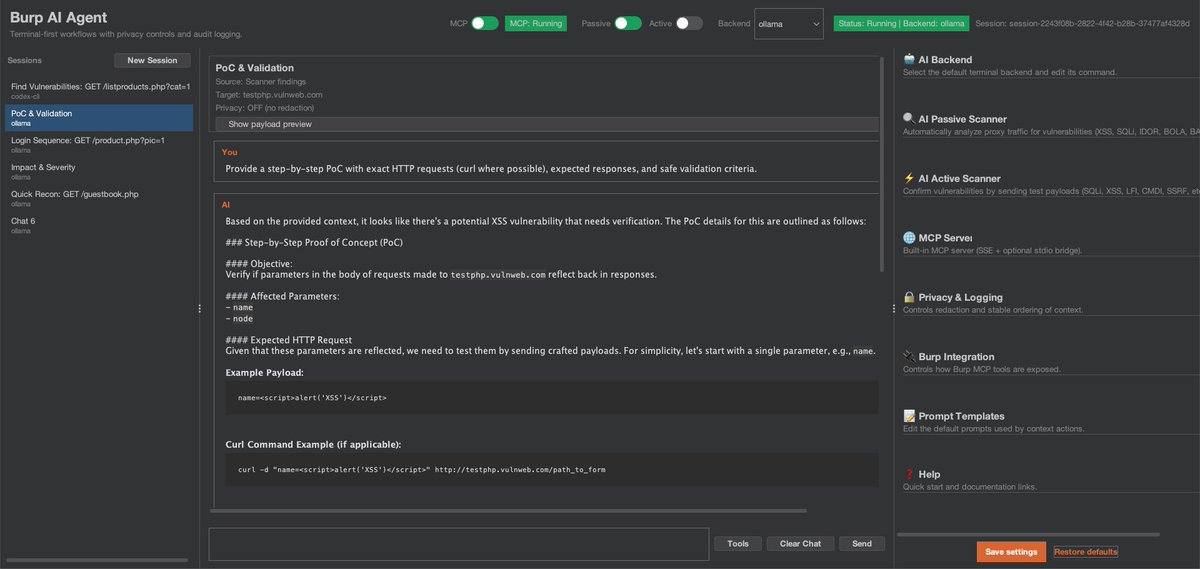
Task: Open the Backend ollama dropdown
Action: (789, 23)
